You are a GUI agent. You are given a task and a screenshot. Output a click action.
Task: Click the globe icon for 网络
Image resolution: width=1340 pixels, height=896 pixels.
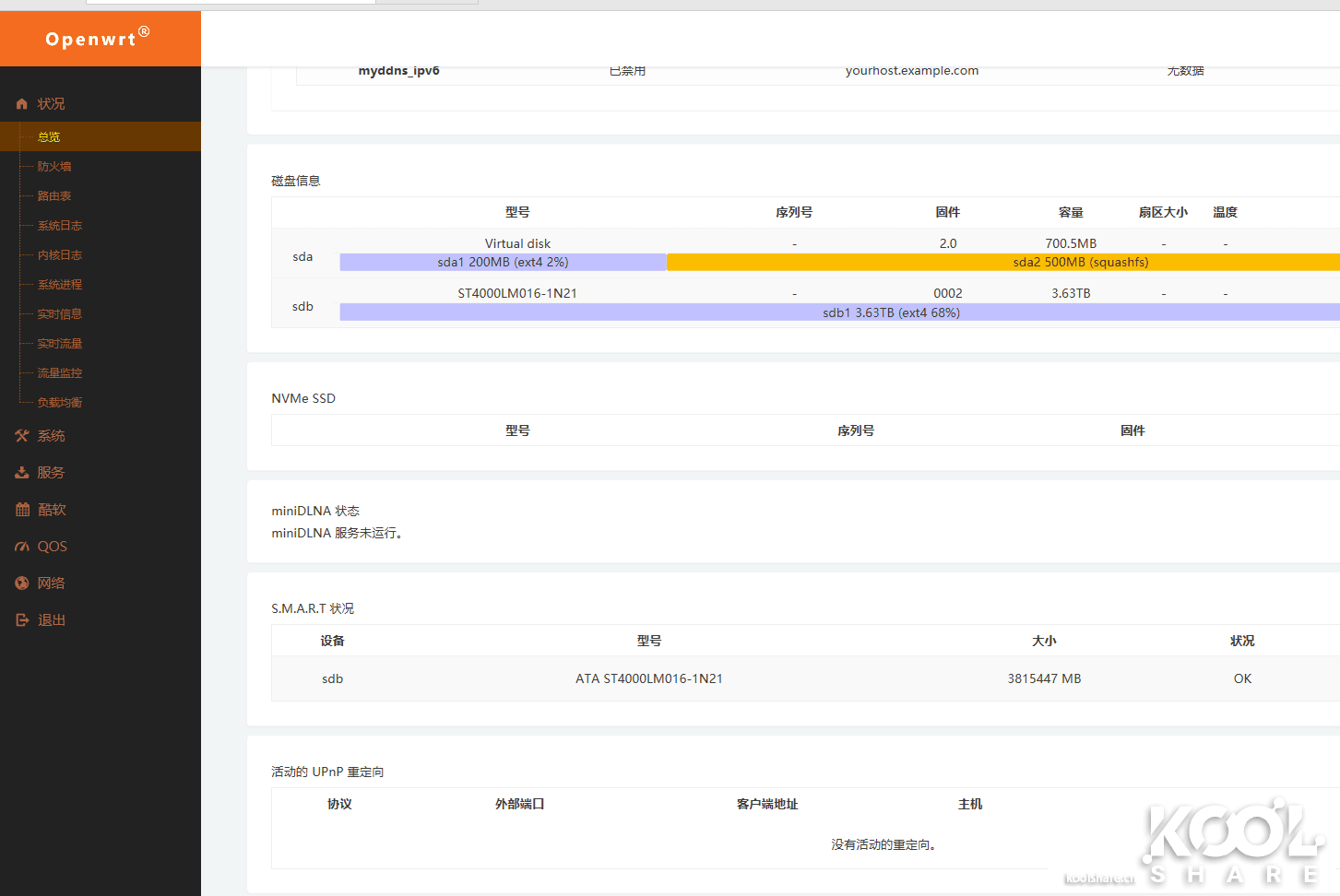pyautogui.click(x=22, y=584)
